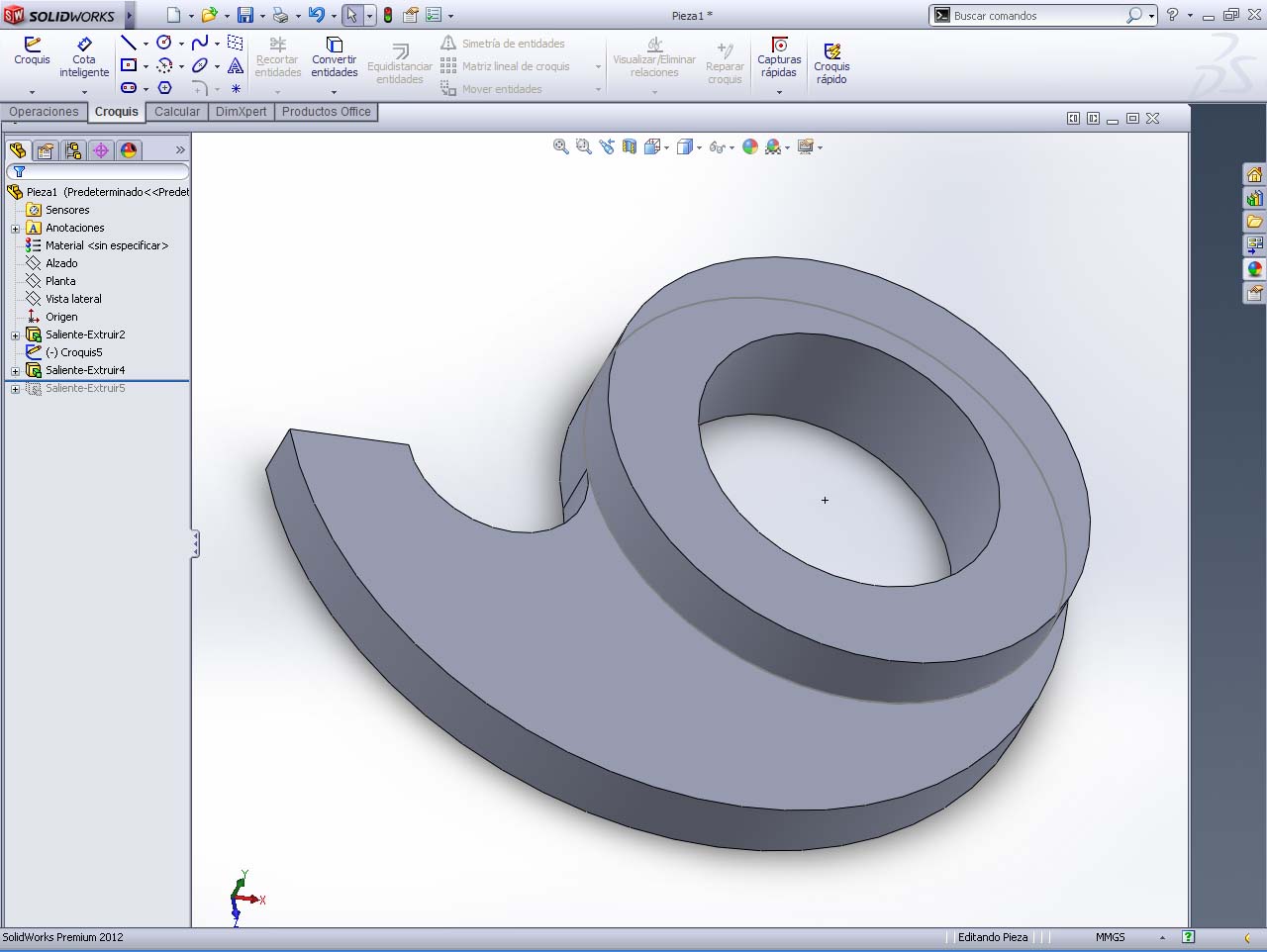
Task: Open the DisplayManager tab
Action: click(x=129, y=150)
